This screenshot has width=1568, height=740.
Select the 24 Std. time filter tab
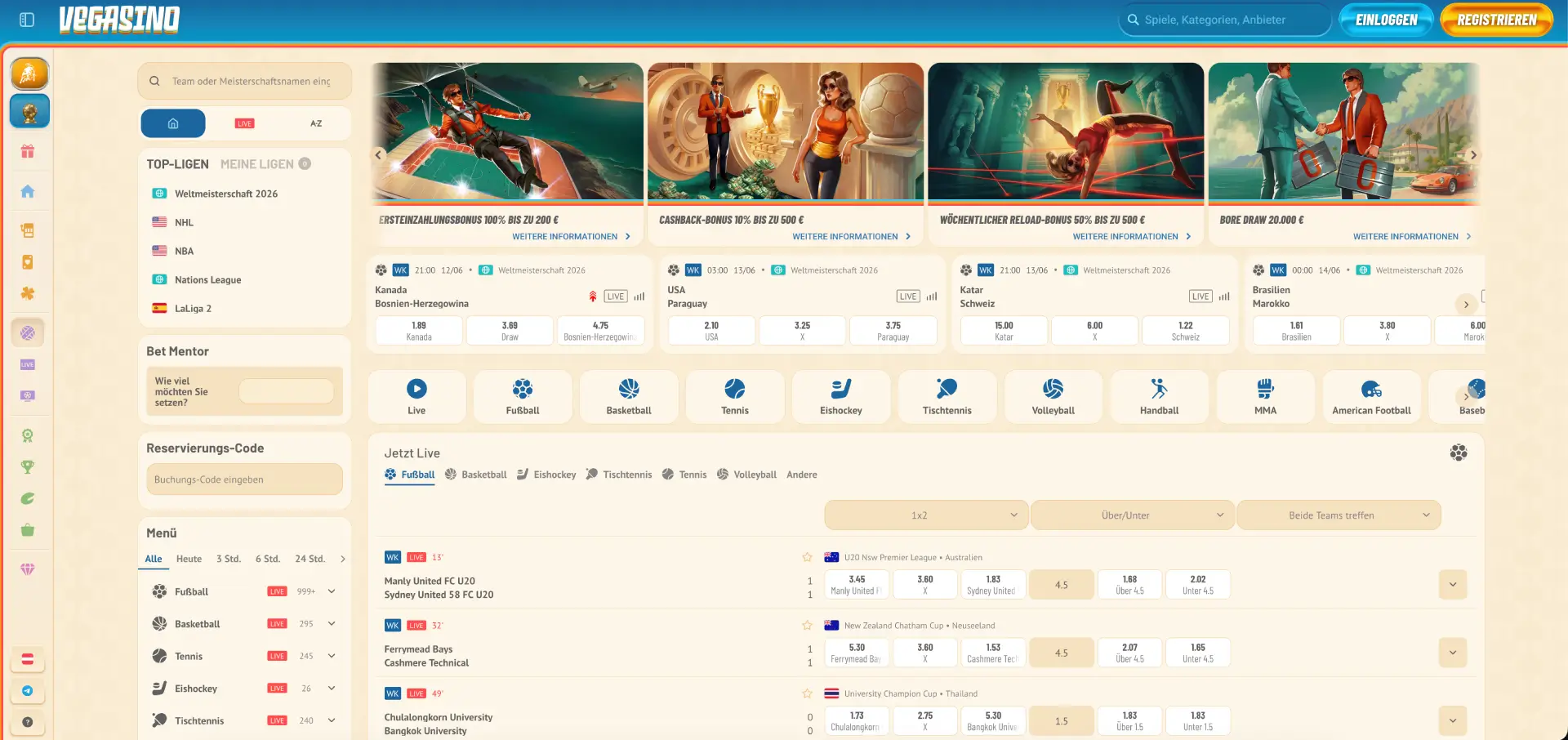310,559
